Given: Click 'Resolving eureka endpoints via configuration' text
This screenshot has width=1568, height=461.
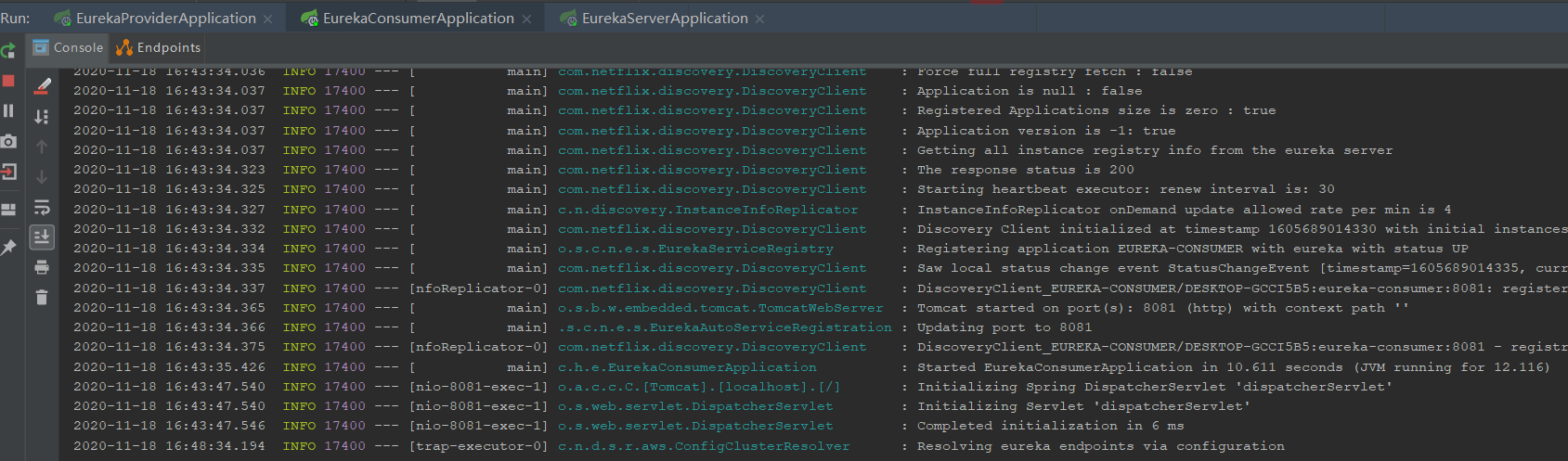Looking at the screenshot, I should tap(1101, 446).
